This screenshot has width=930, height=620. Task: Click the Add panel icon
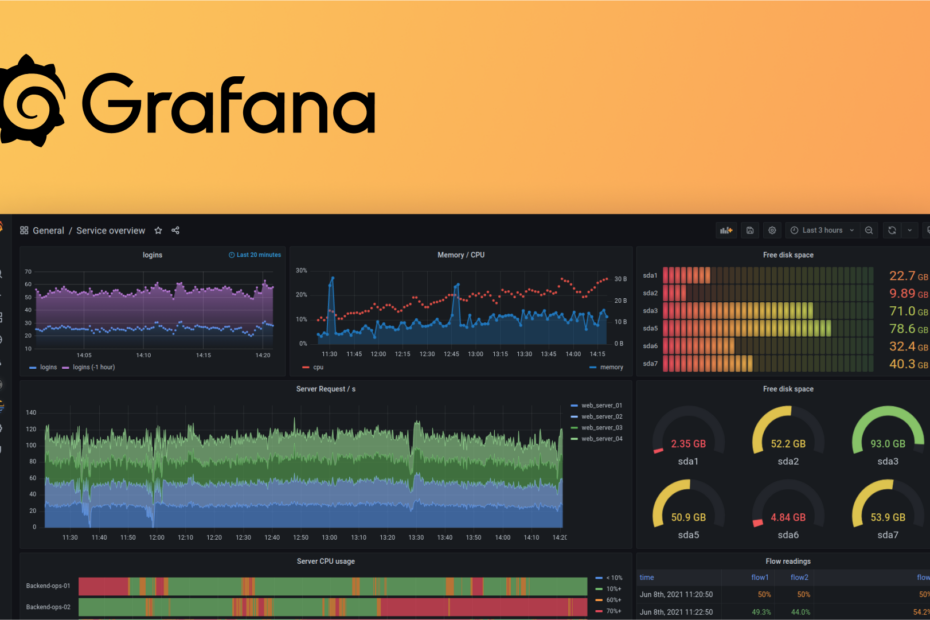pyautogui.click(x=726, y=230)
